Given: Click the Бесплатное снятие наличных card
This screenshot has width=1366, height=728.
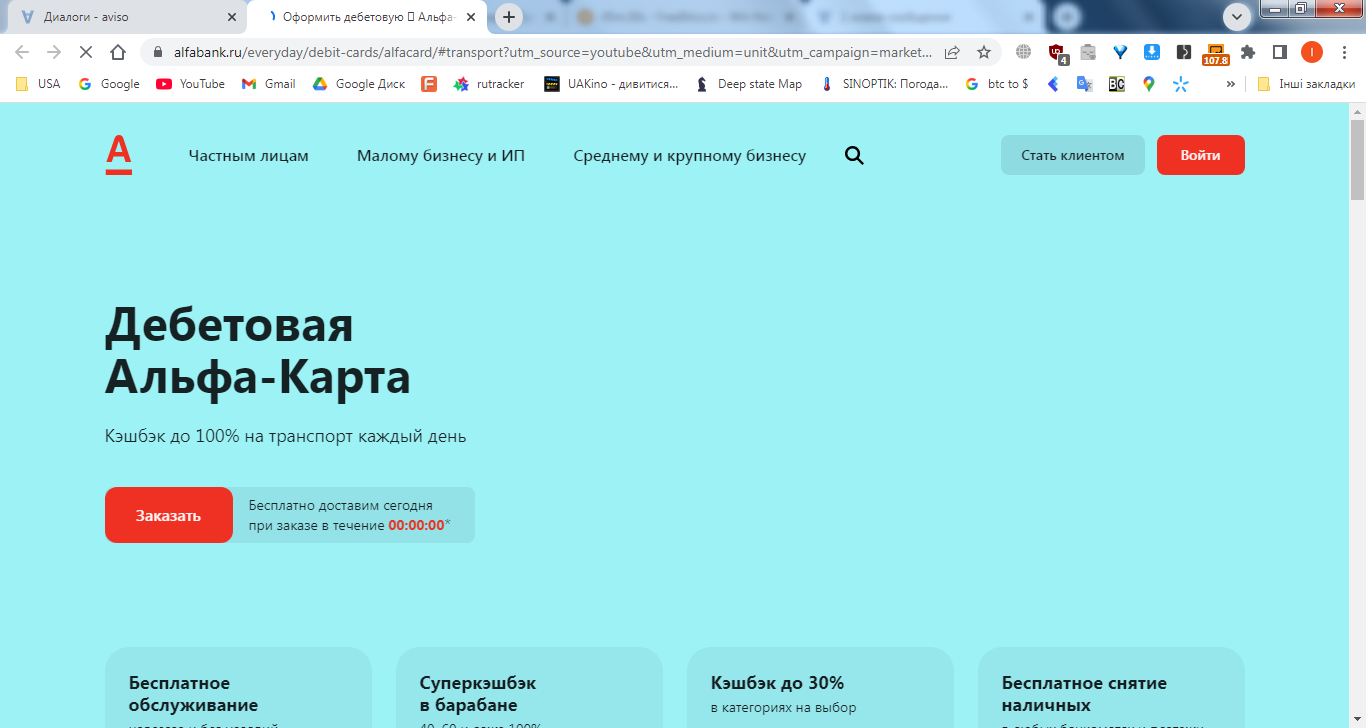Looking at the screenshot, I should [x=1111, y=688].
